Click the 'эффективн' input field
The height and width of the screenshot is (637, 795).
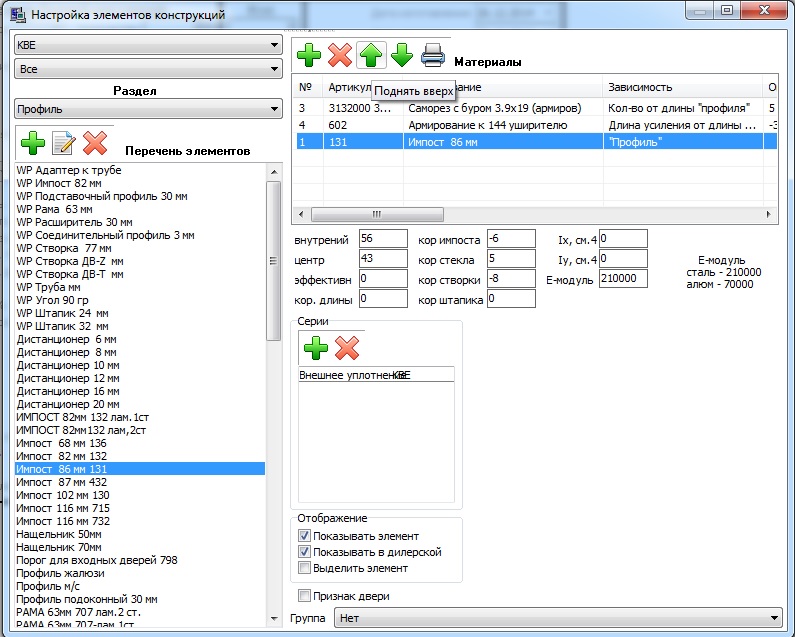(383, 278)
